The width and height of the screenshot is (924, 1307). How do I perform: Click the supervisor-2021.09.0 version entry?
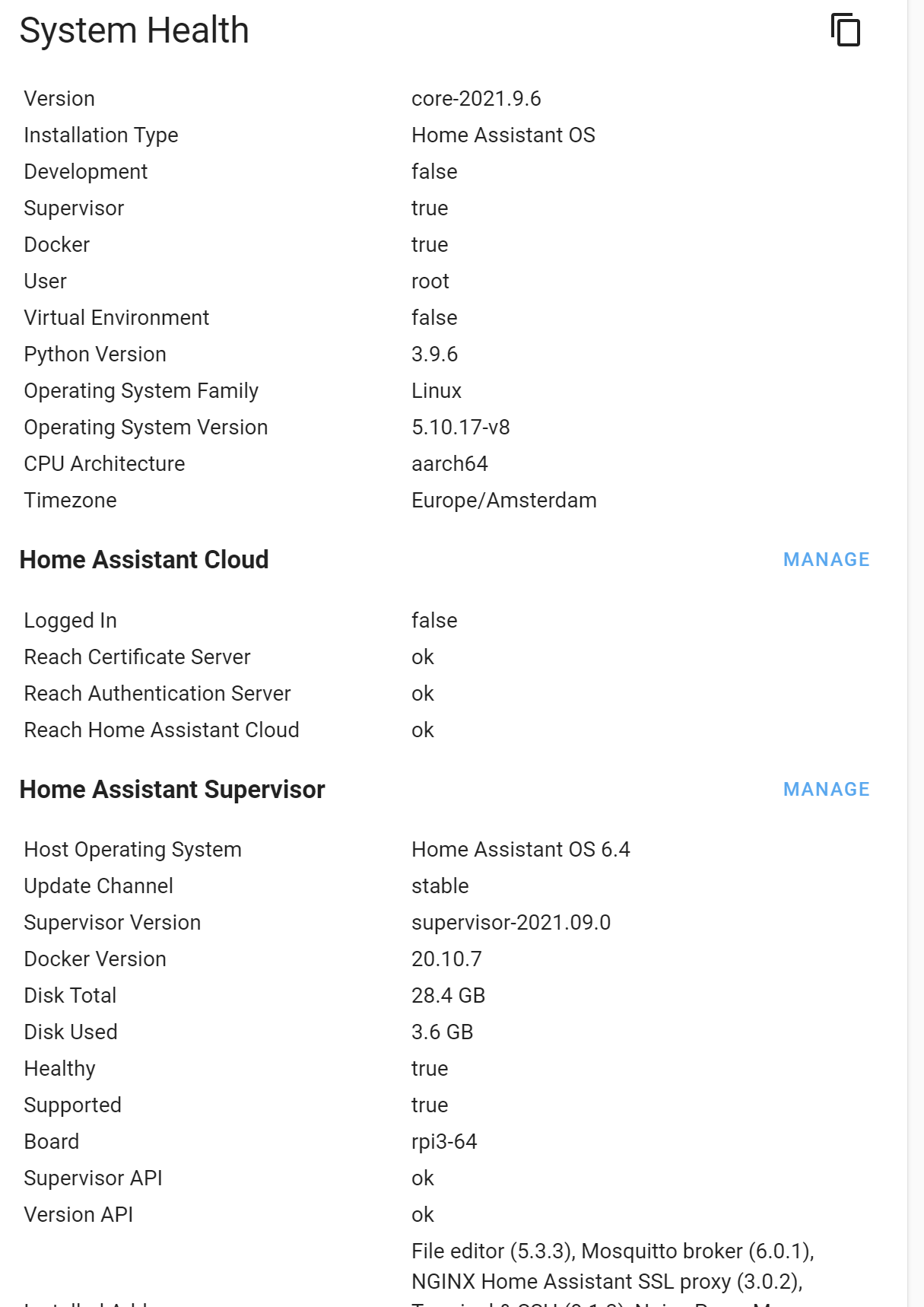click(x=511, y=922)
